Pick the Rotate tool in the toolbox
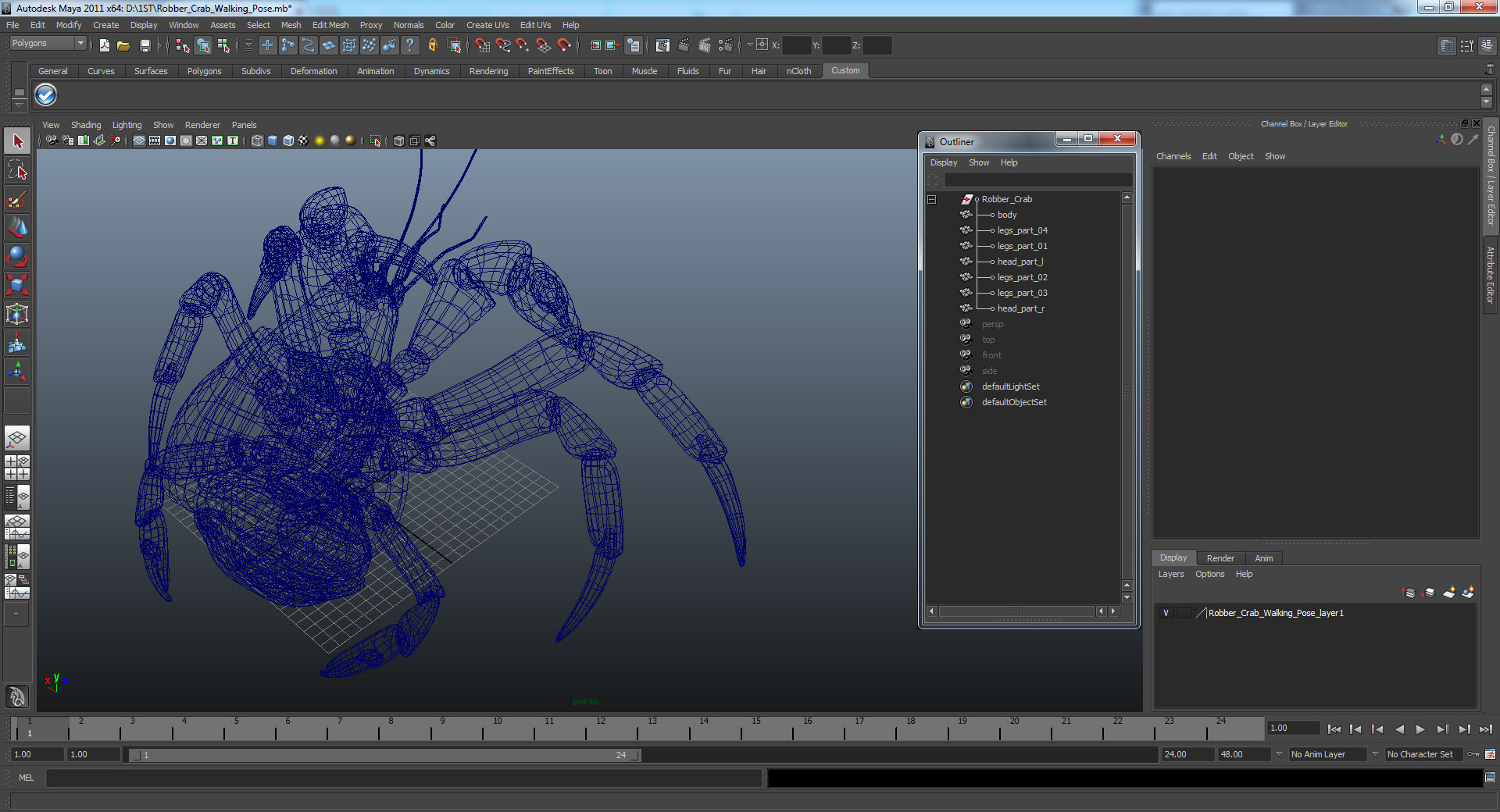Screen dimensions: 1500x812 (17, 257)
